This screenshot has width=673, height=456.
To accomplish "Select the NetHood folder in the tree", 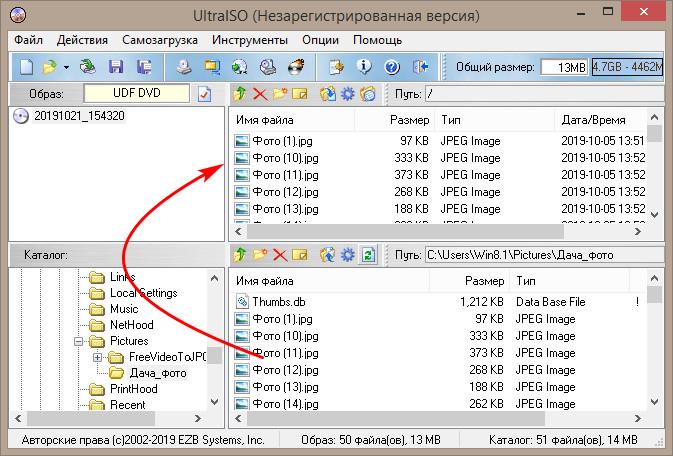I will (131, 325).
